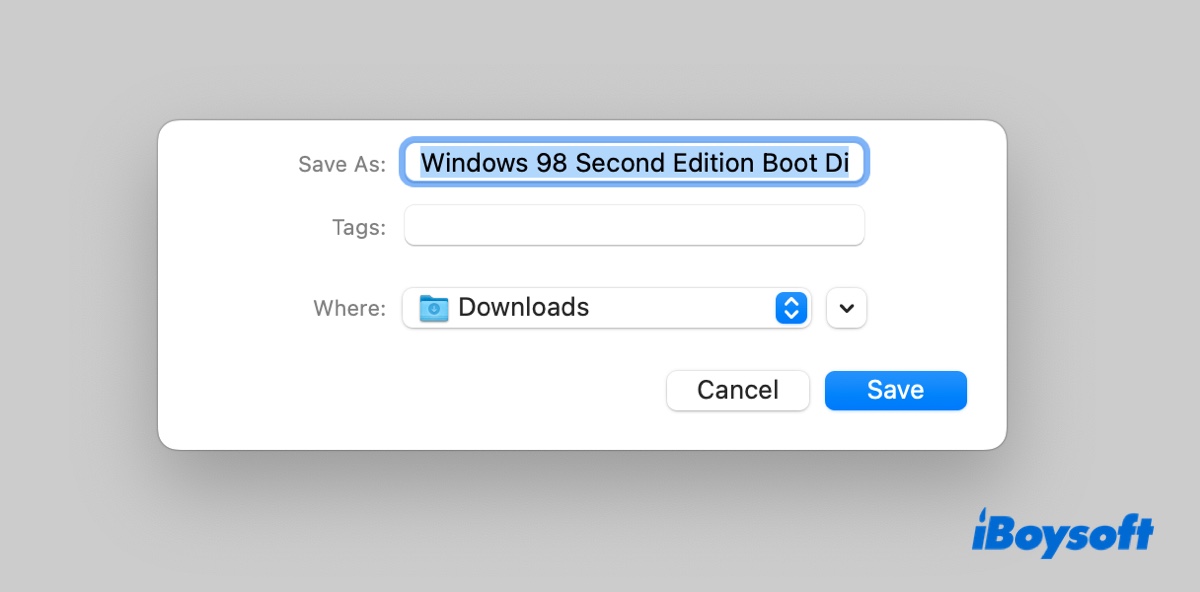The width and height of the screenshot is (1200, 592).
Task: Click the "Downloads" text in the location popup
Action: (523, 308)
